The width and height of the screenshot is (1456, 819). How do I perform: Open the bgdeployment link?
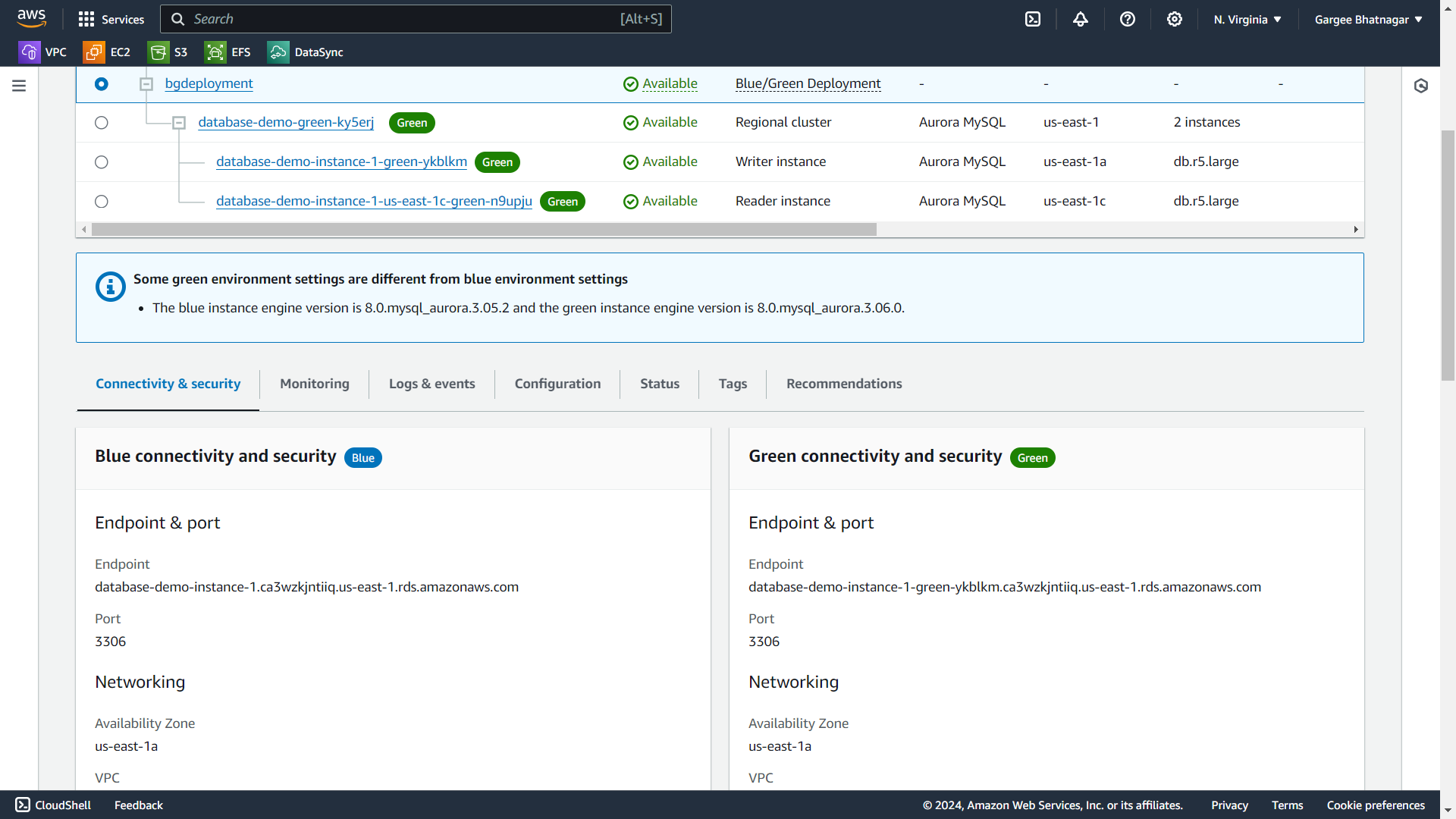pyautogui.click(x=209, y=83)
